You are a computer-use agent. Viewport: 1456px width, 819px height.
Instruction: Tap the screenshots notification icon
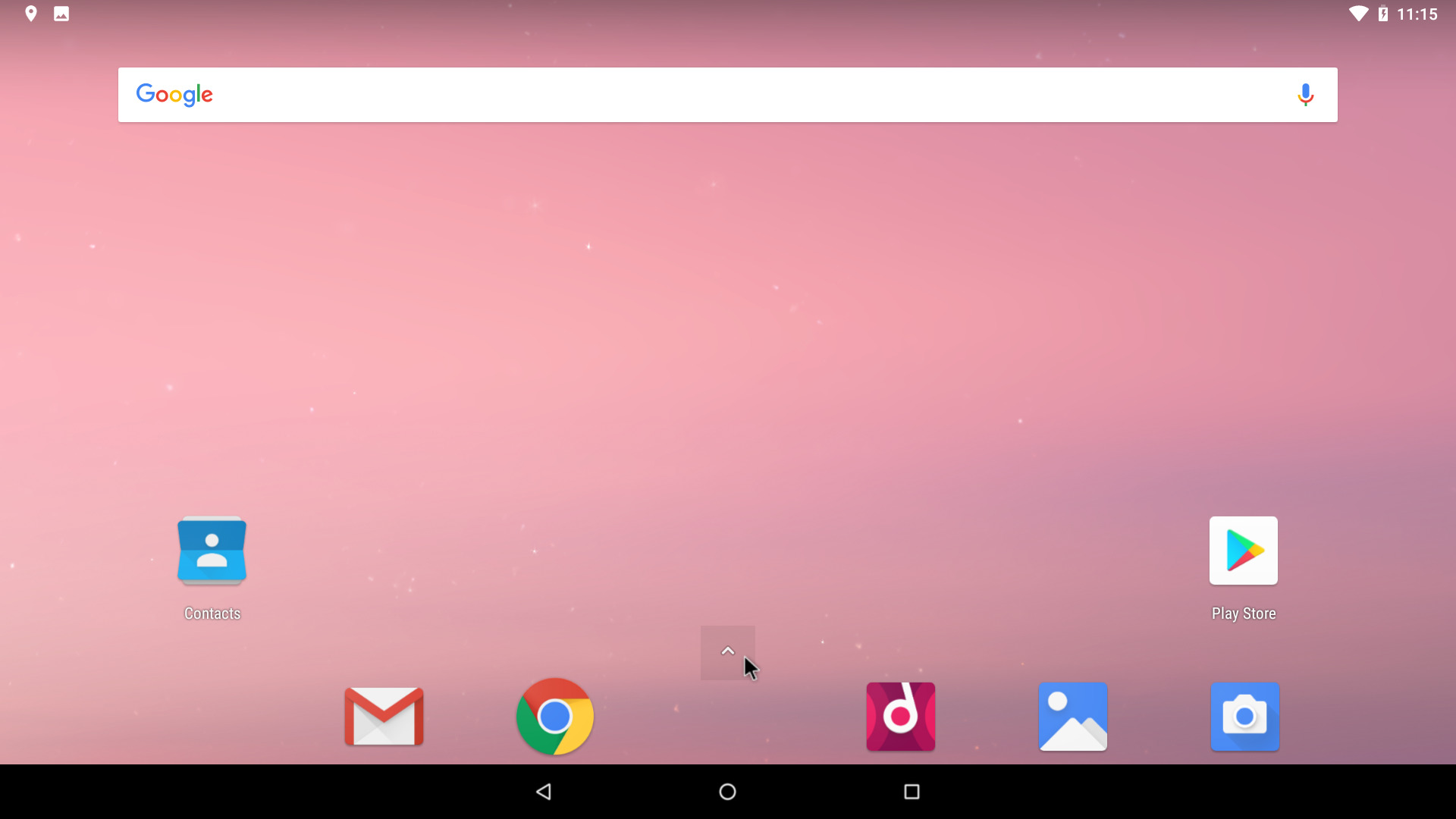click(61, 13)
